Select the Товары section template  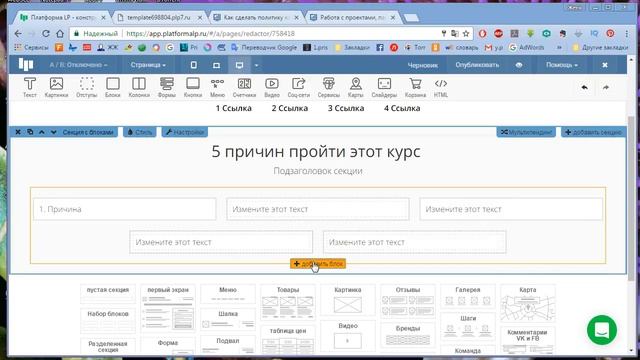tap(288, 302)
